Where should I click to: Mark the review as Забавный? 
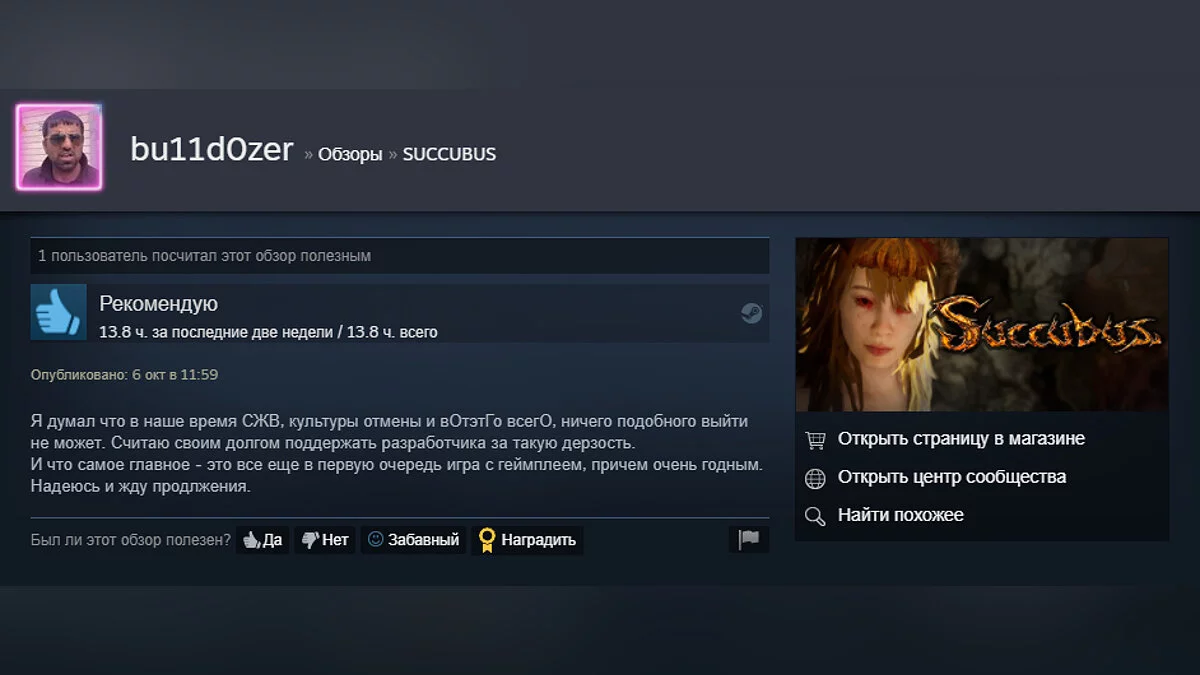tap(414, 540)
